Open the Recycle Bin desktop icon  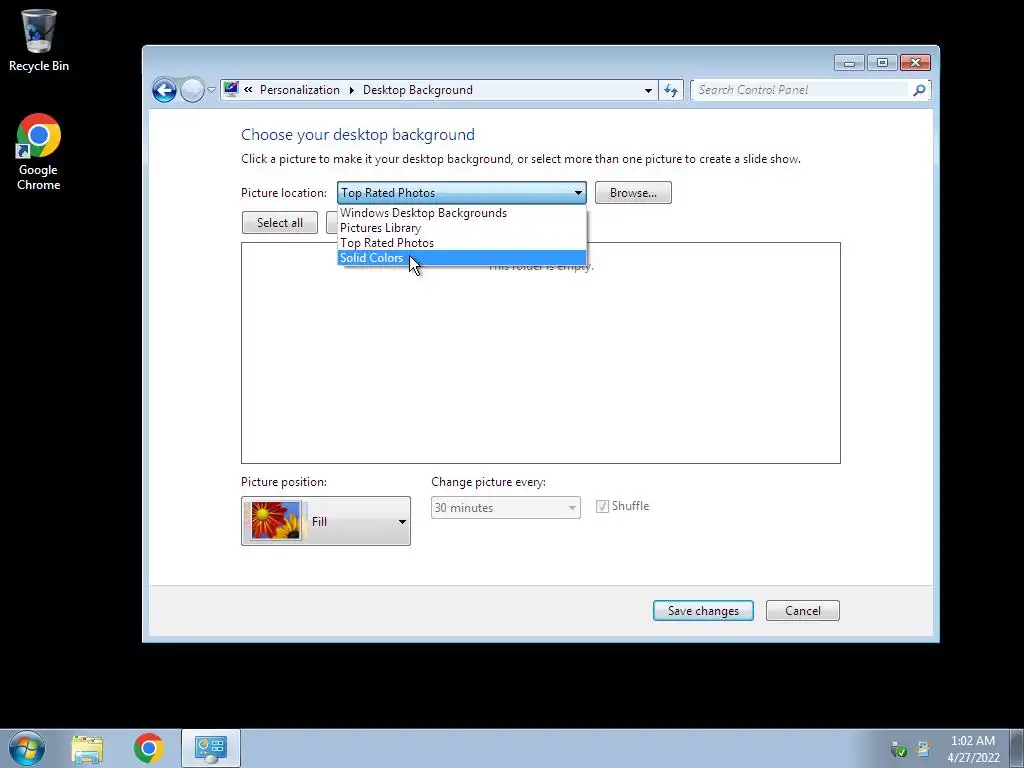(39, 40)
